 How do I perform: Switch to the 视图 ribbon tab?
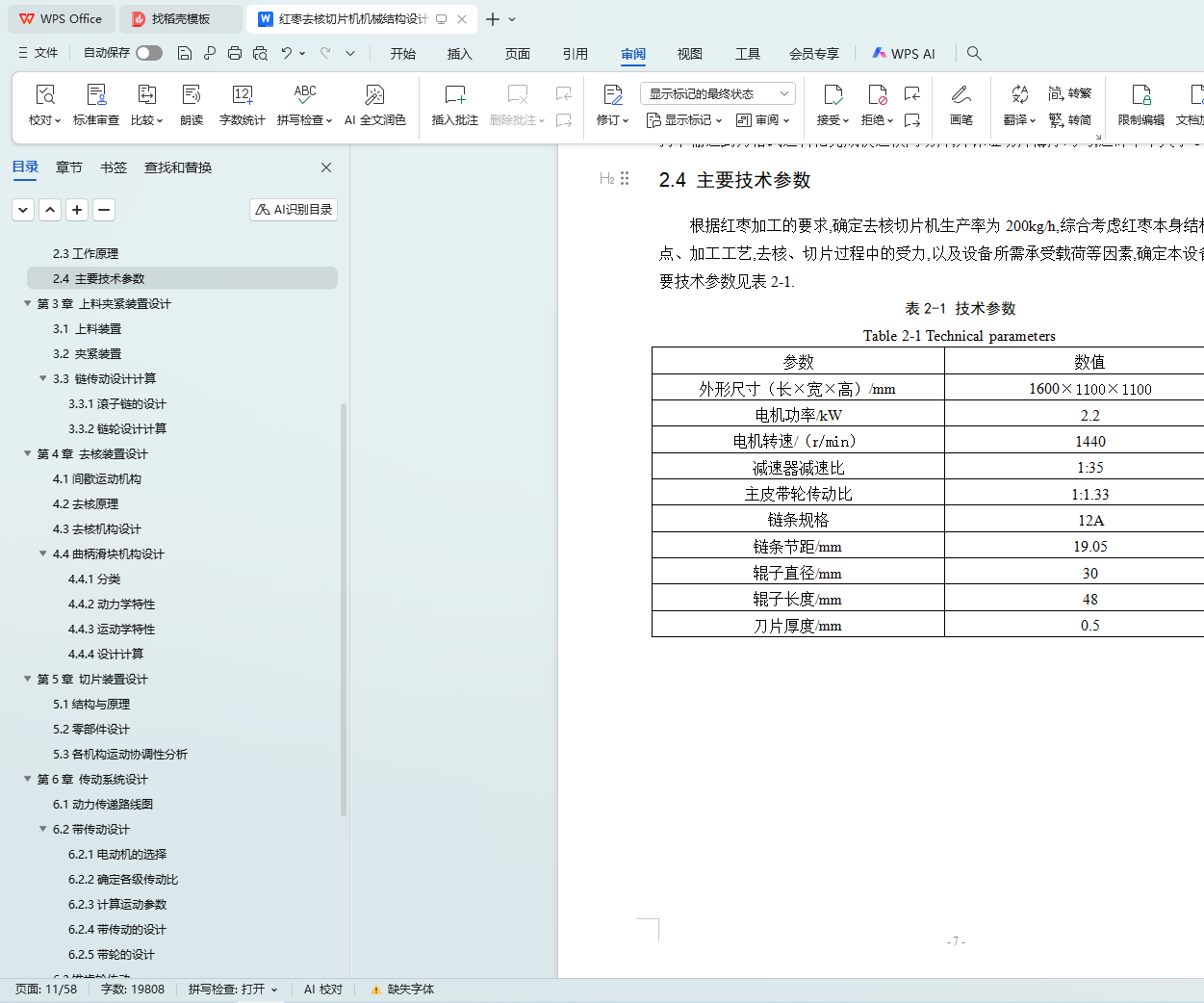tap(689, 54)
